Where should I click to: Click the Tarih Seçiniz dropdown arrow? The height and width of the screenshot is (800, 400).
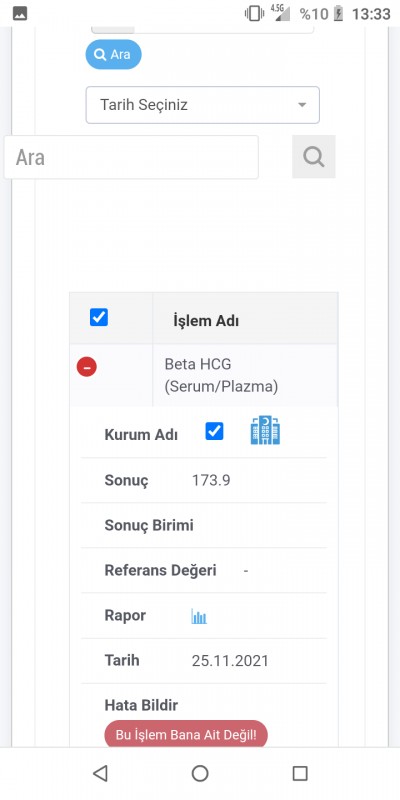click(302, 105)
